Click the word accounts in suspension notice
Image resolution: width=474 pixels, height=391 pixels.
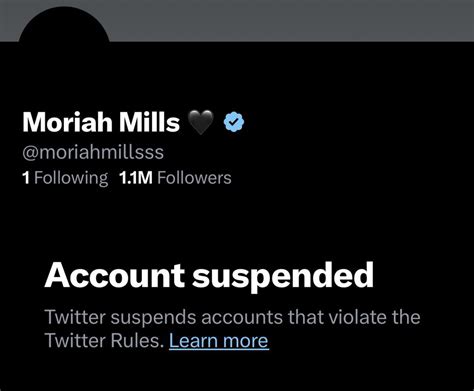pyautogui.click(x=242, y=317)
